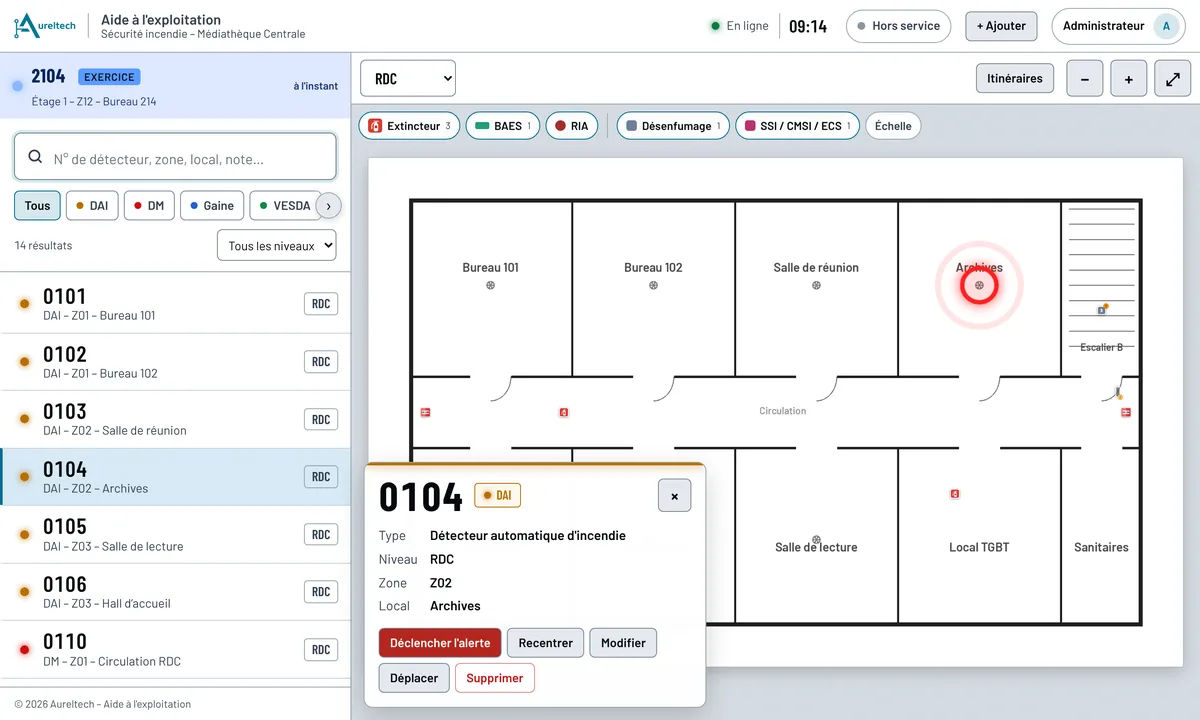Click the + Ajouter button

click(1001, 26)
